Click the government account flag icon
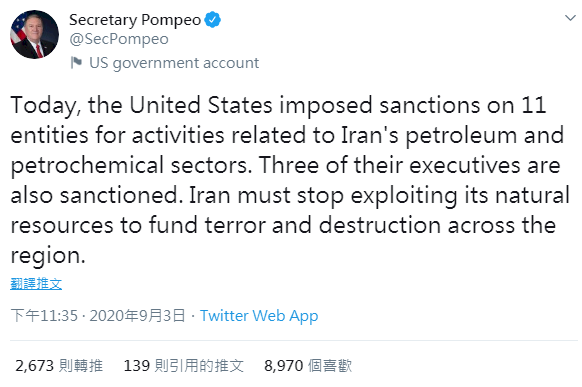 [x=76, y=62]
